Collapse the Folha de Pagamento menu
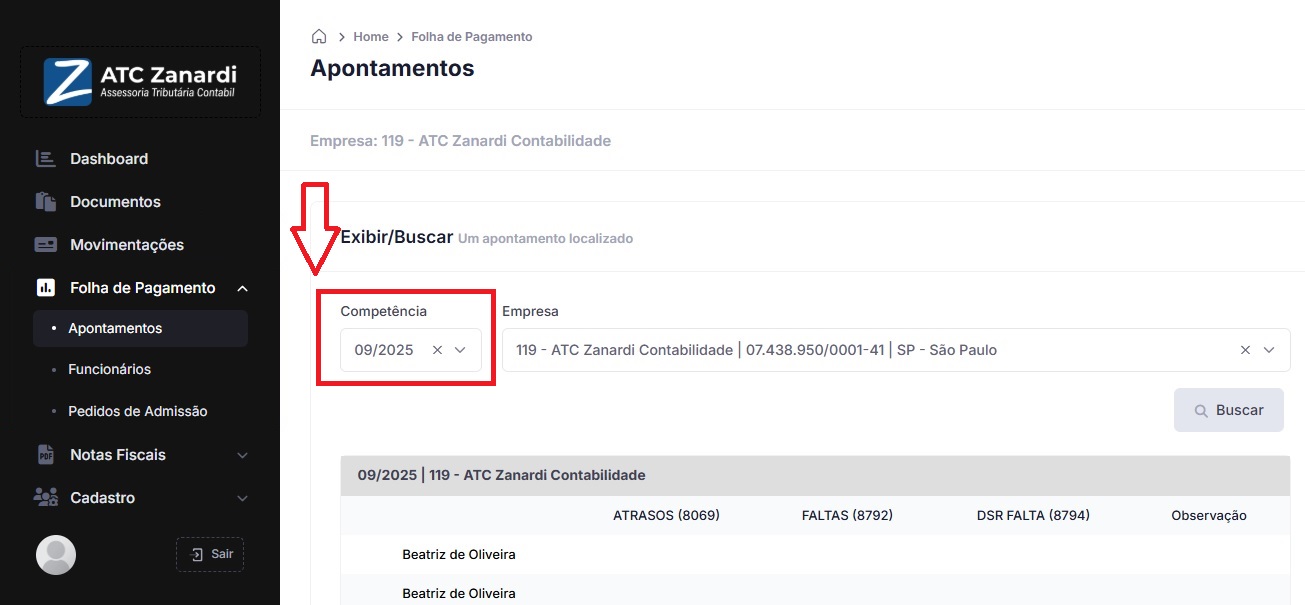Viewport: 1305px width, 605px height. [242, 288]
